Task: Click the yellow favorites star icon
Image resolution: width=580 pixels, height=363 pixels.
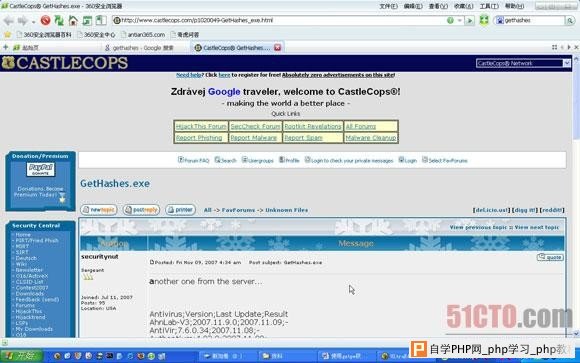Action: click(7, 34)
